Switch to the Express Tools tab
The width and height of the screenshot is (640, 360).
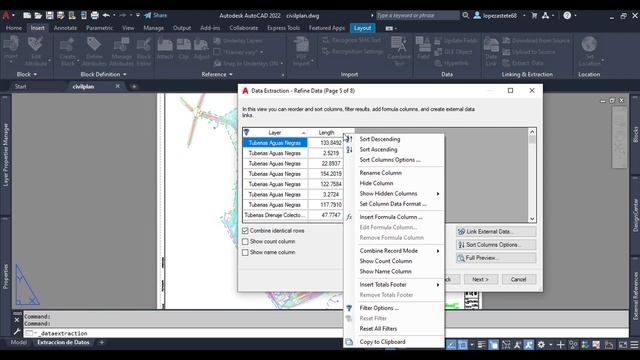coord(283,28)
